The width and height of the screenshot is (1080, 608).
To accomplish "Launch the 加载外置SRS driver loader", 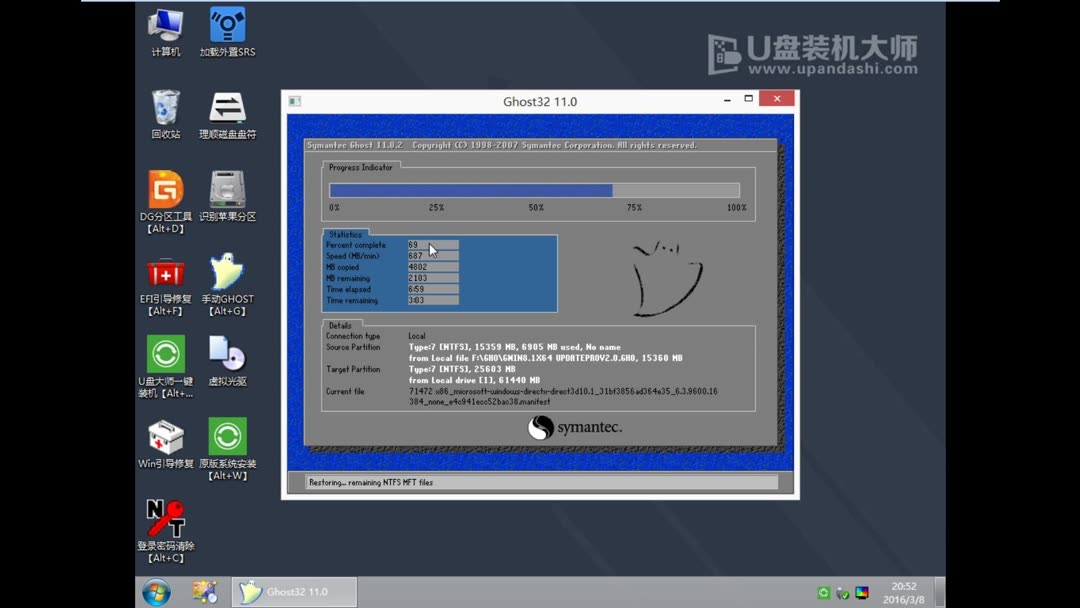I will pyautogui.click(x=227, y=25).
